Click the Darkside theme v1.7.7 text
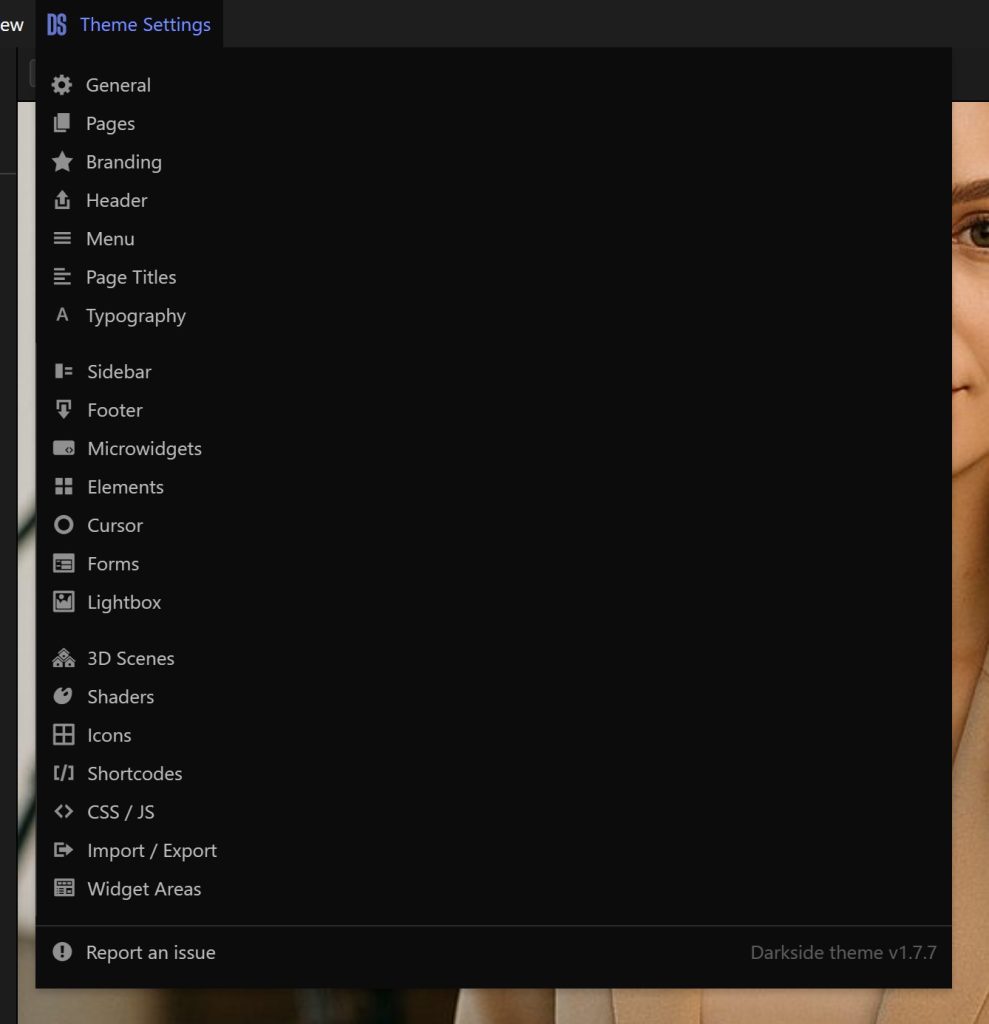Screen dimensions: 989x1024 843,952
